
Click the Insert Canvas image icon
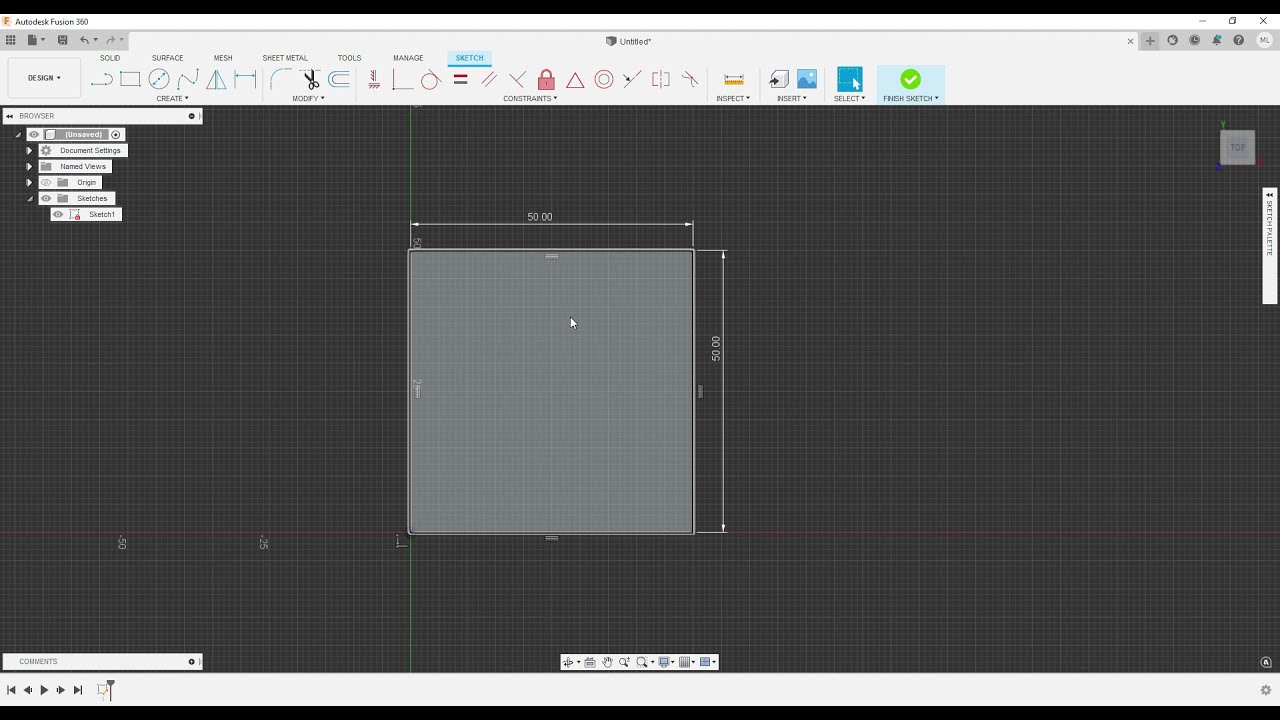click(807, 80)
